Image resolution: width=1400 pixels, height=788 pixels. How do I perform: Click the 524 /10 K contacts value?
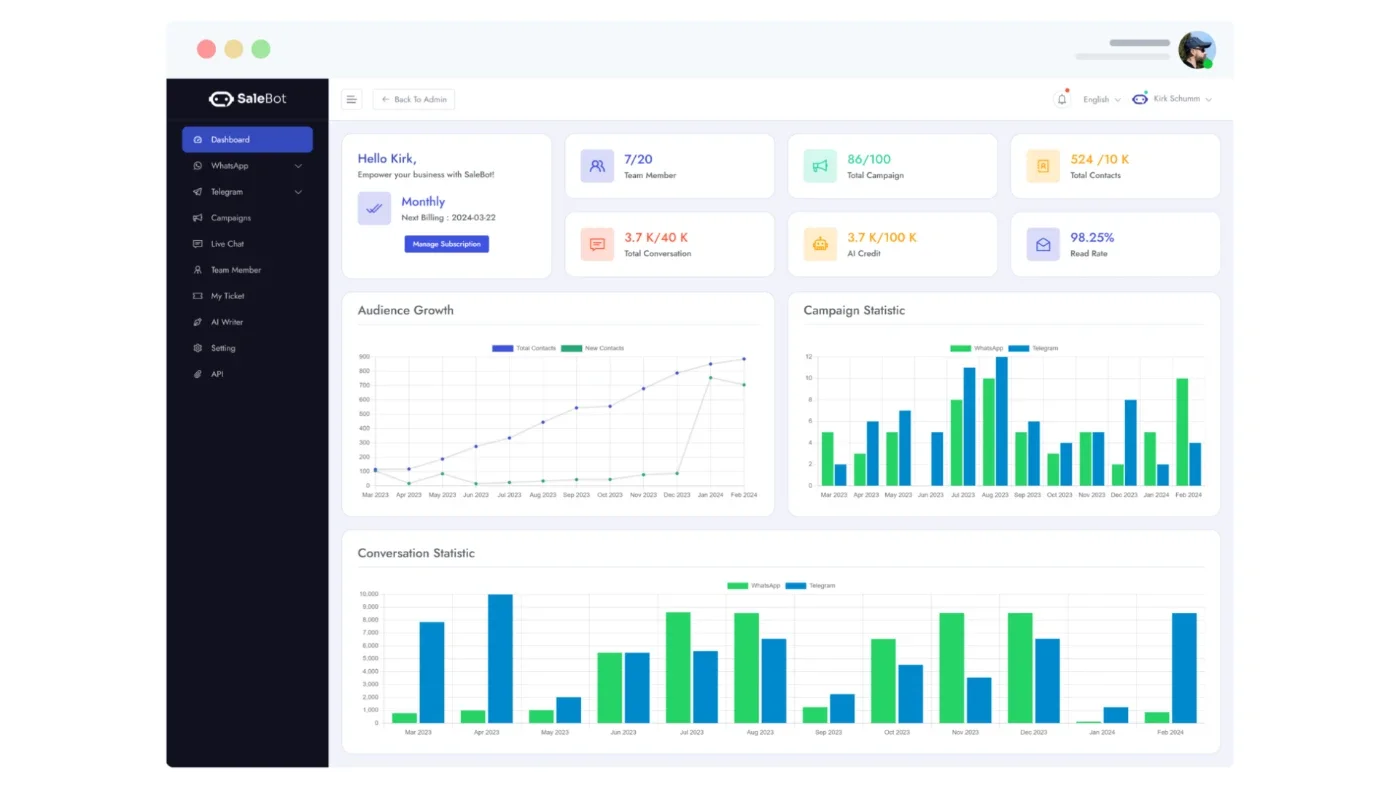coord(1100,159)
